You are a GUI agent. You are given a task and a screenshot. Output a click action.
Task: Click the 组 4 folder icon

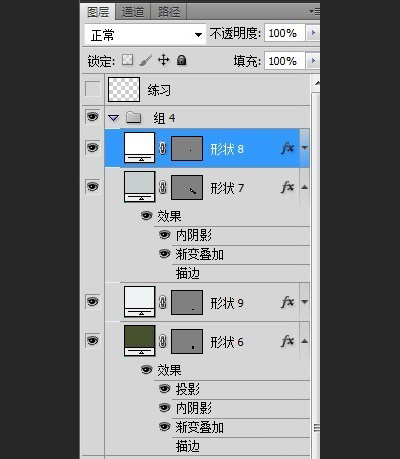coord(133,117)
